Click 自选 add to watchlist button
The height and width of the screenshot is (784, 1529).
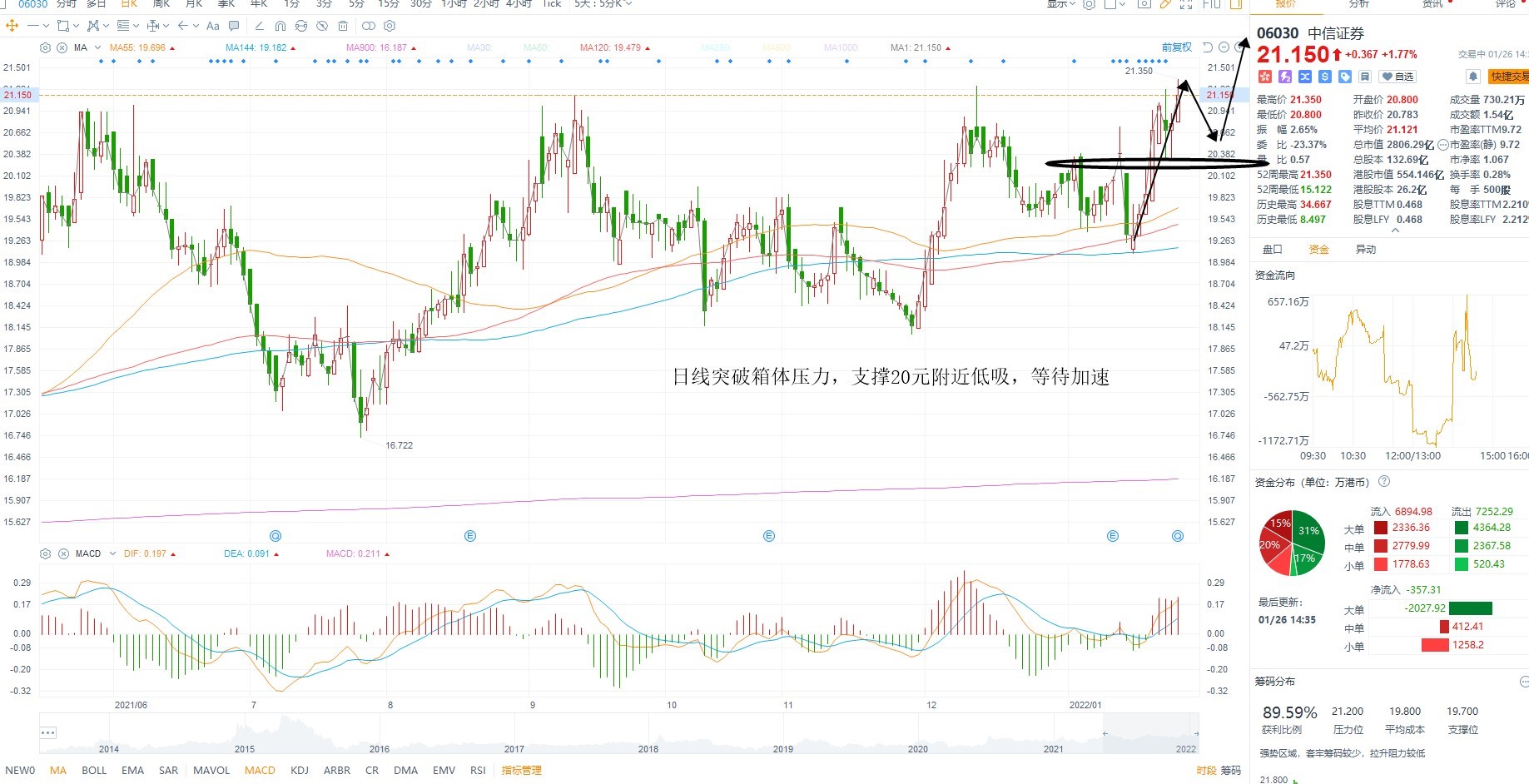(x=1398, y=77)
